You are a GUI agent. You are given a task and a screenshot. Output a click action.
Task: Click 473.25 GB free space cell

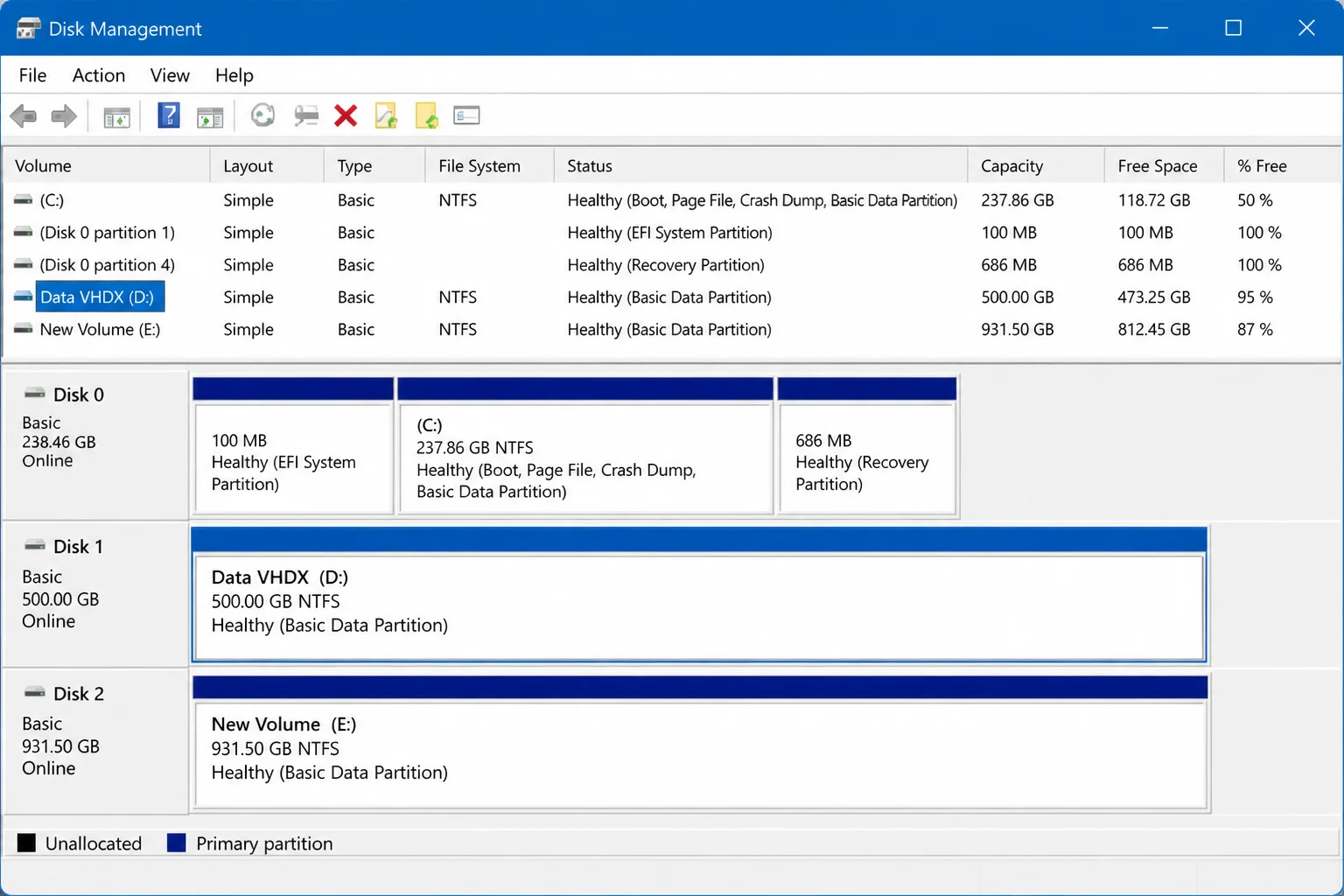click(x=1154, y=297)
